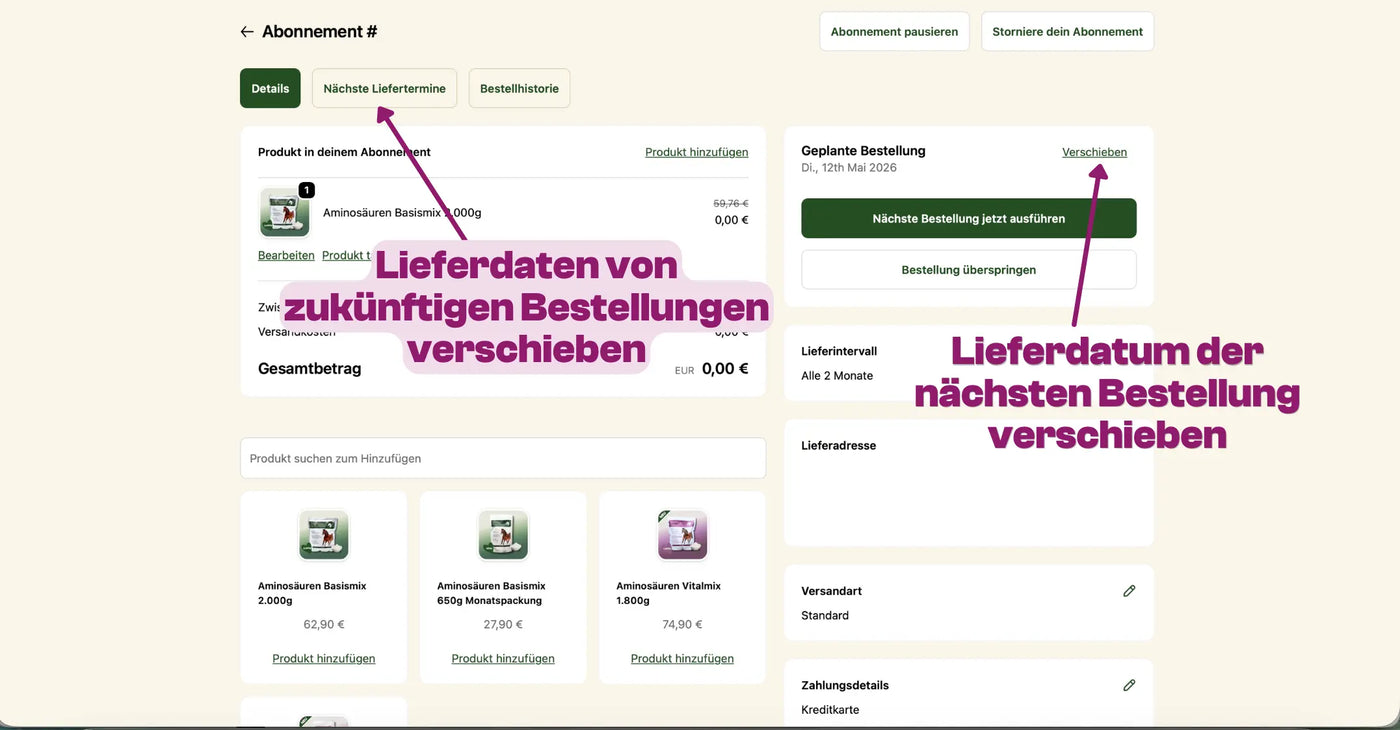Select the crossed-out 59,76 € price
The height and width of the screenshot is (730, 1400).
tap(731, 203)
